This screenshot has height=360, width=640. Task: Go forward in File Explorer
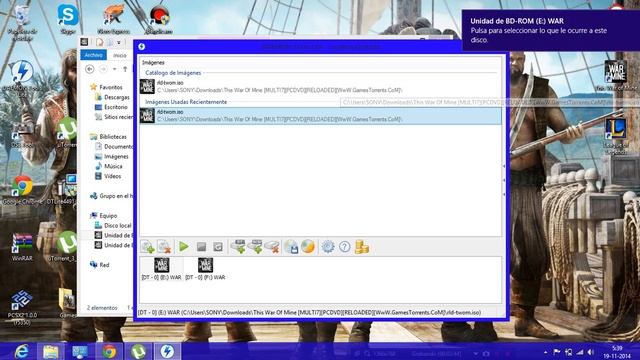[103, 69]
